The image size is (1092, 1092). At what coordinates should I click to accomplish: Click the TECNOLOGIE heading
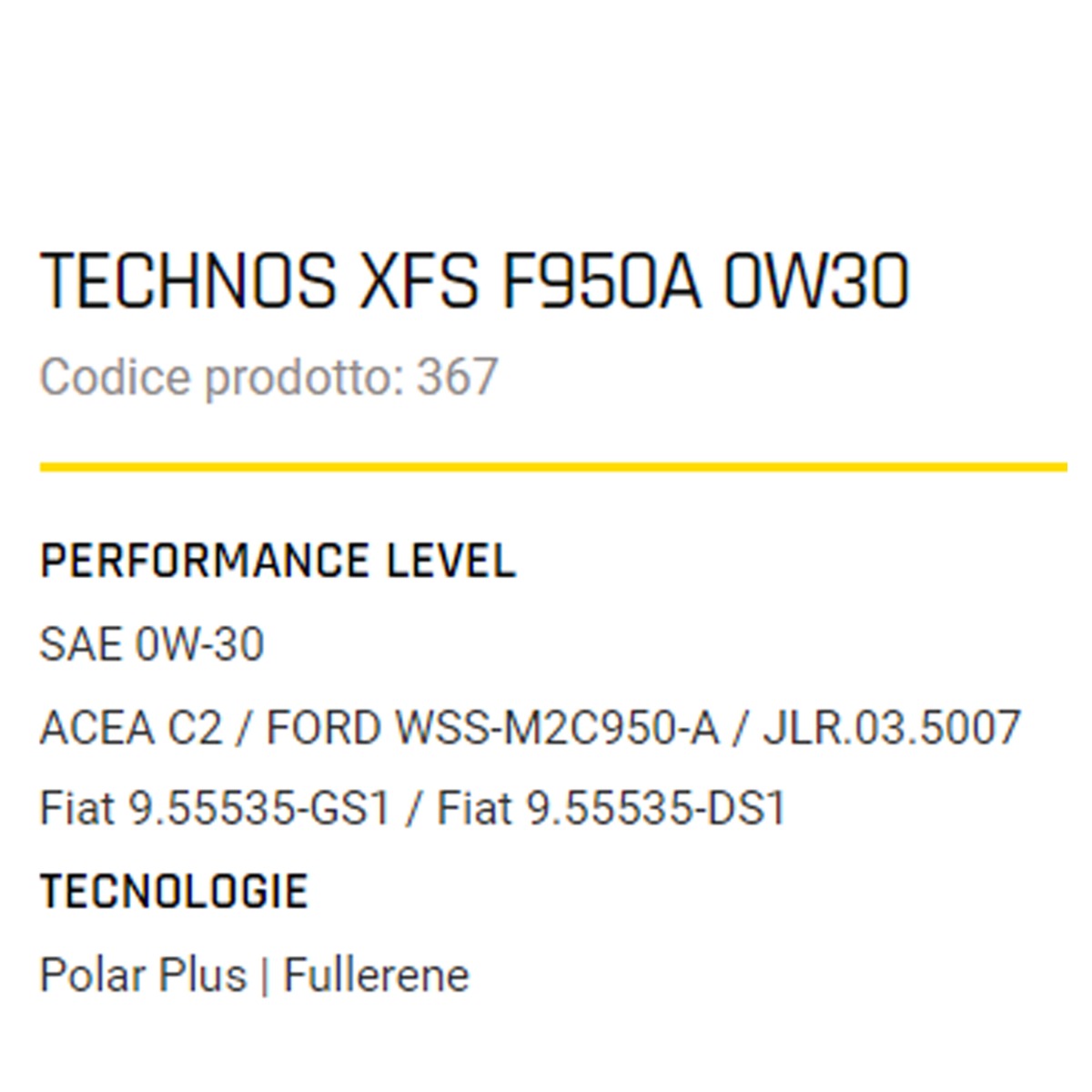[174, 892]
